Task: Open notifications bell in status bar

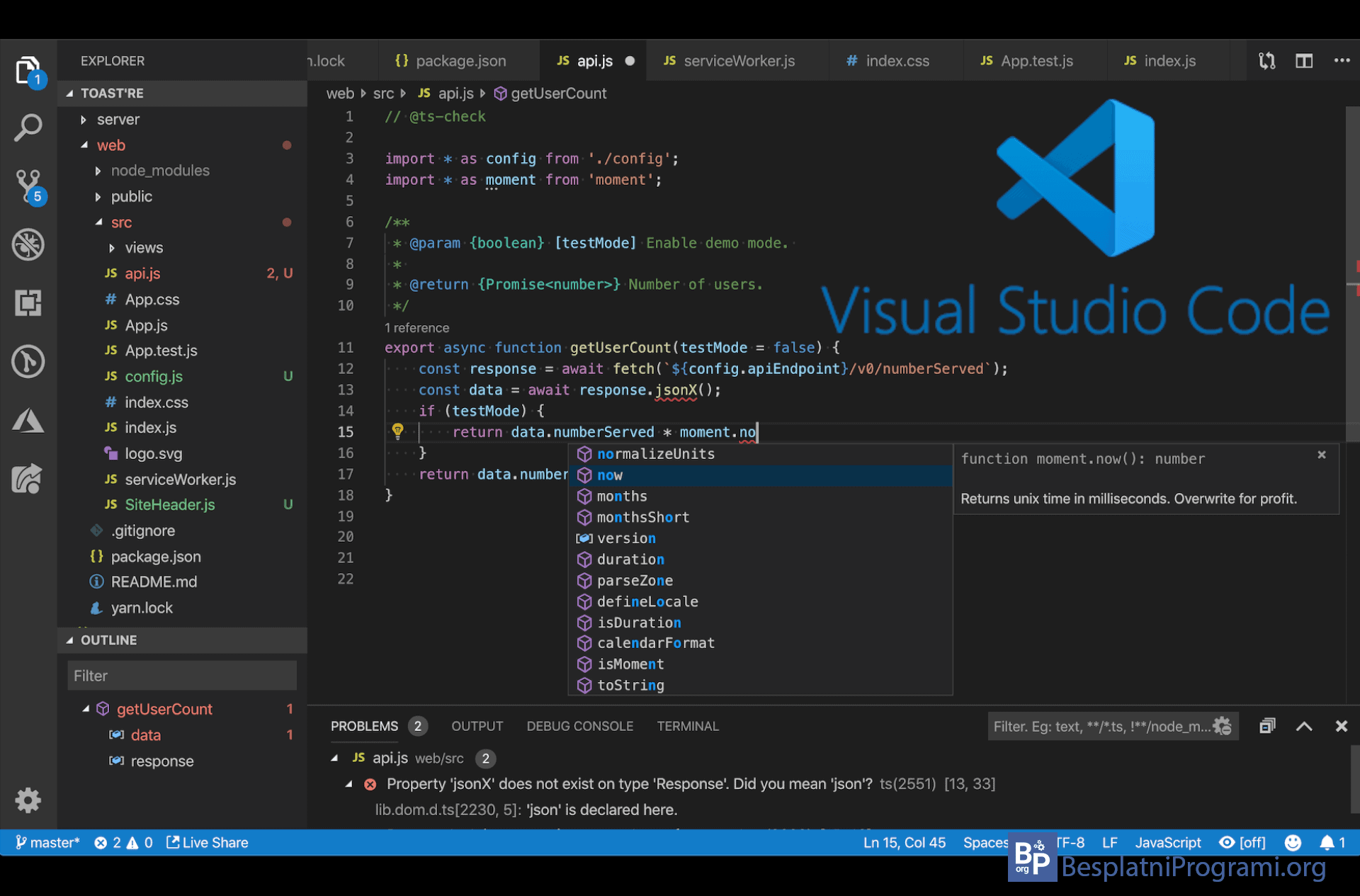Action: click(1327, 842)
